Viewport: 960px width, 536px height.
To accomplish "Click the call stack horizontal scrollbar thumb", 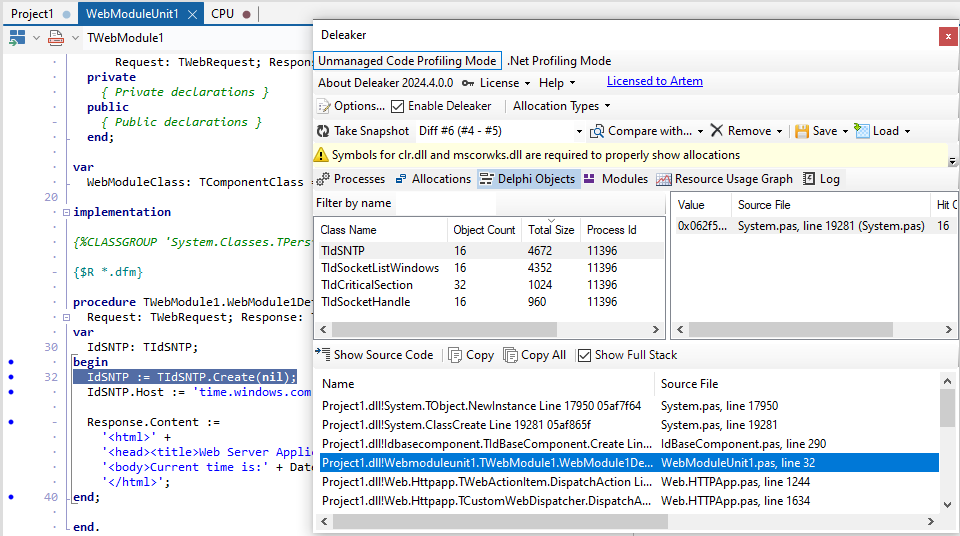I will coord(500,521).
